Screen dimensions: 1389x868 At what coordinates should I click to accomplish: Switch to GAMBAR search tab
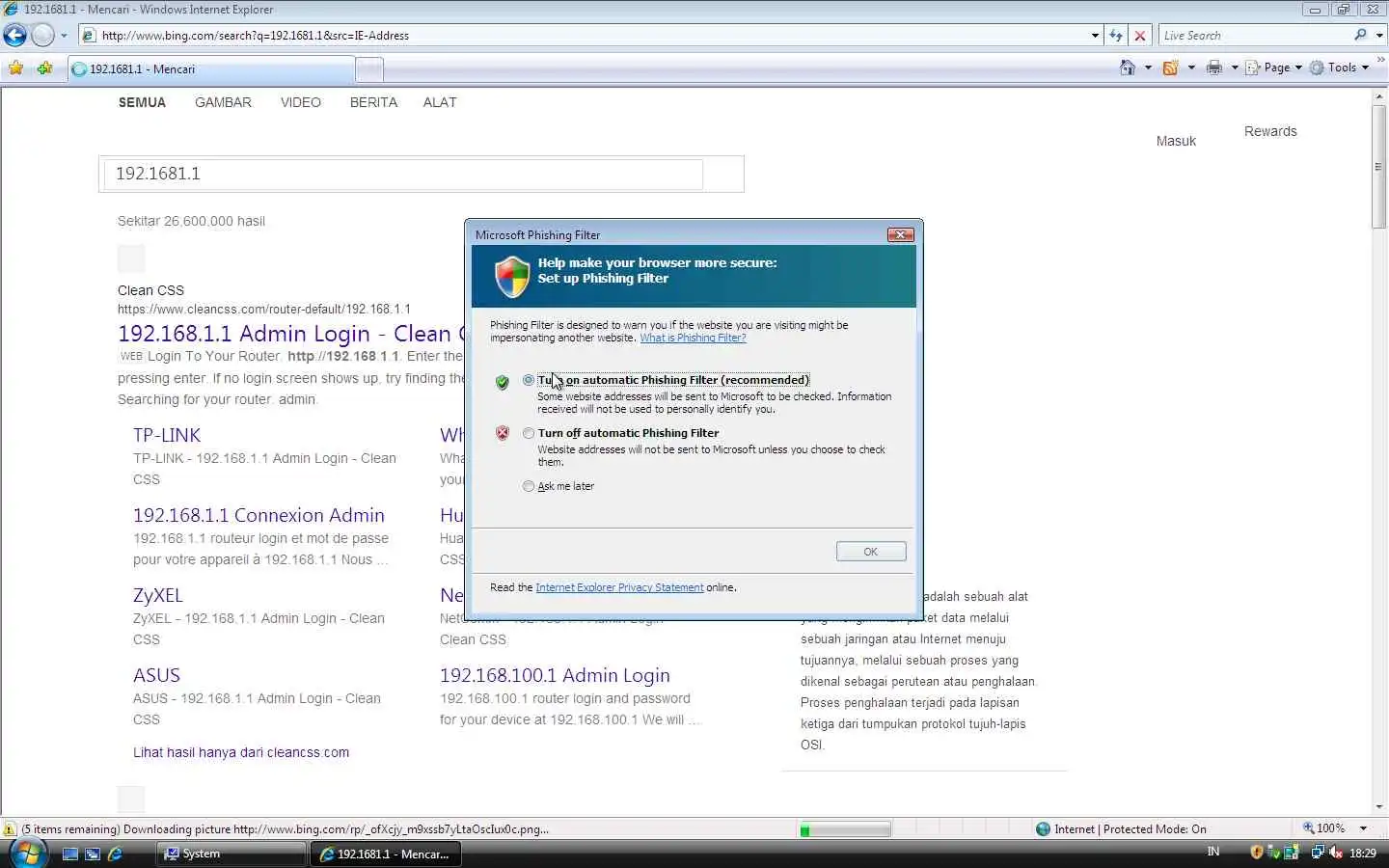(223, 102)
